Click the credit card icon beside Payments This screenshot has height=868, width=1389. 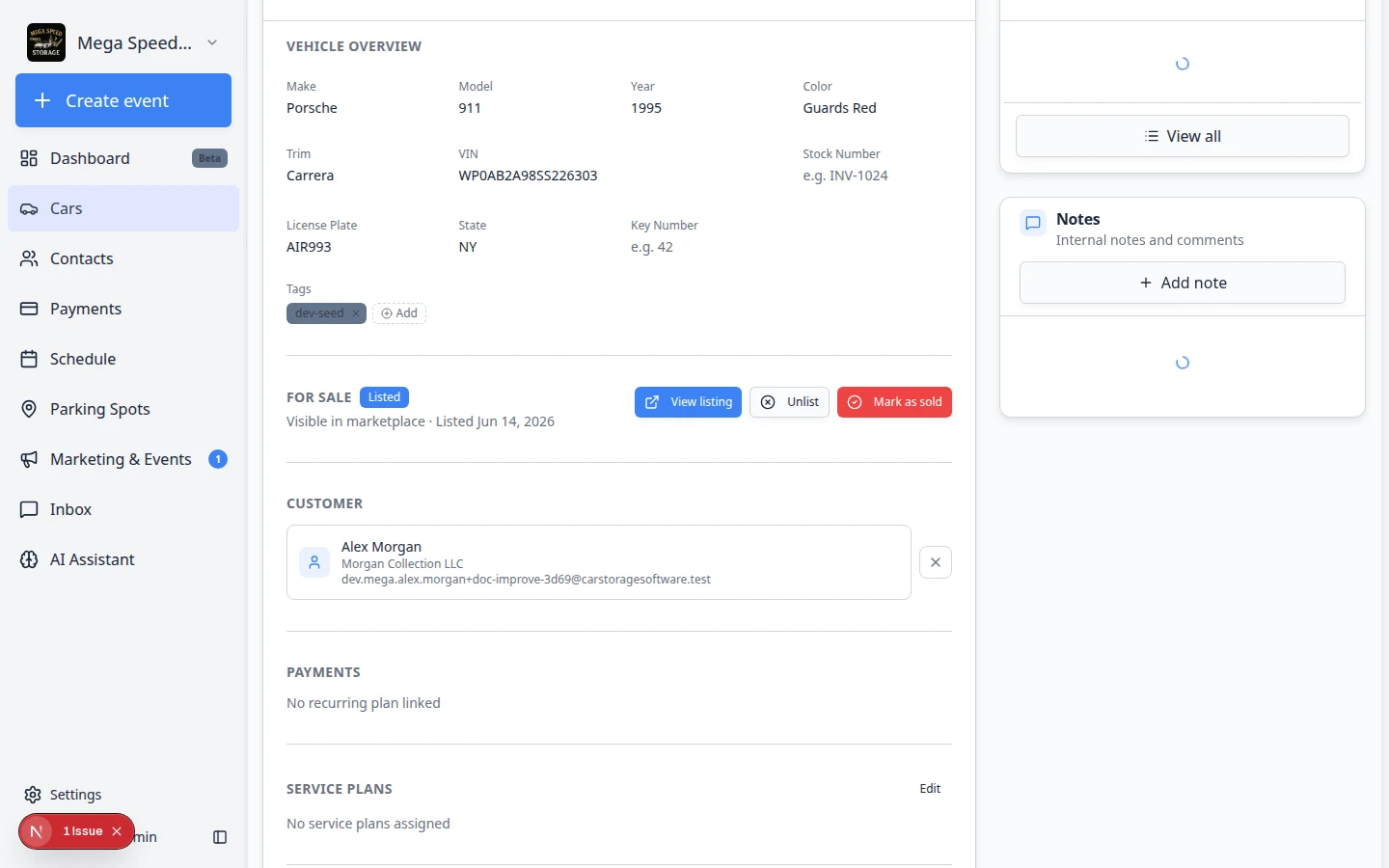pyautogui.click(x=29, y=309)
